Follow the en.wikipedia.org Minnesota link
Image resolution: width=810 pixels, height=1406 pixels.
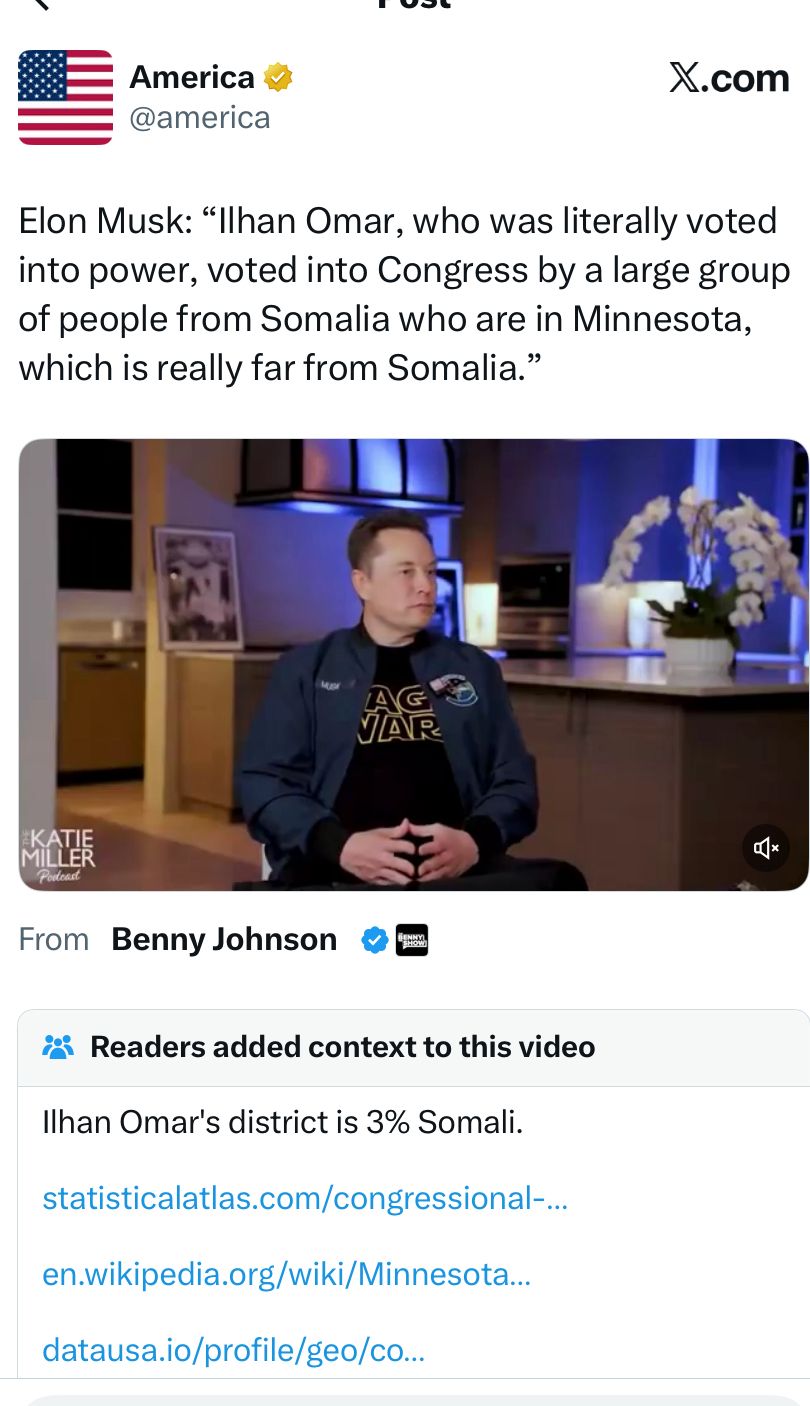[286, 1274]
